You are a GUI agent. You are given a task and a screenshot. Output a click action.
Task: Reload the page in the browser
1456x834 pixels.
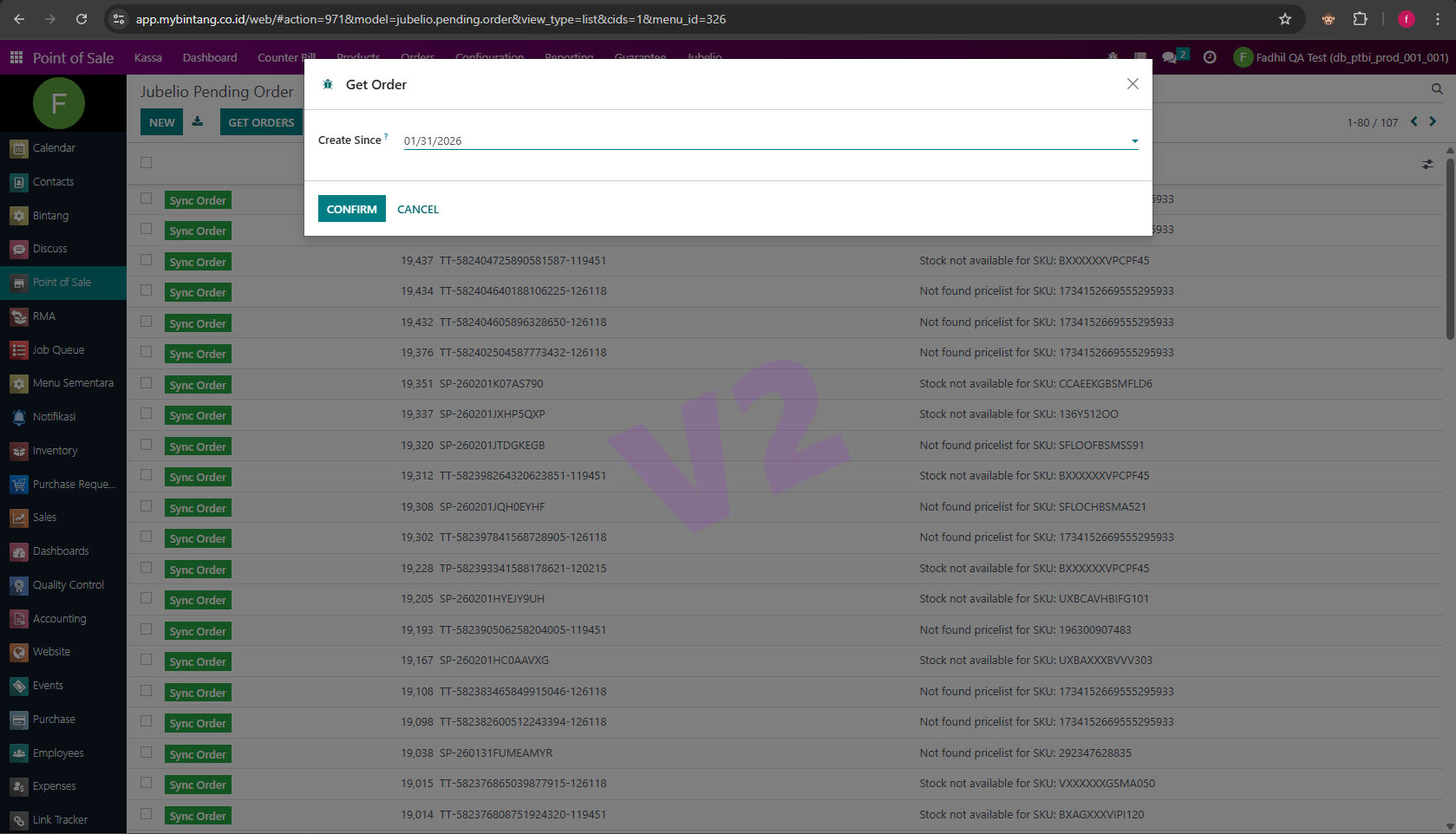coord(82,19)
